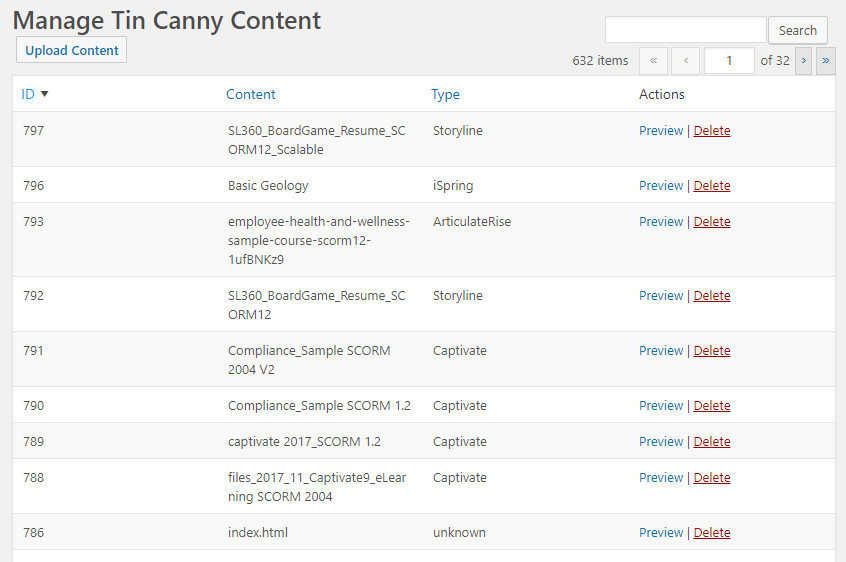Sort by ID column descending arrow
This screenshot has width=846, height=562.
(x=44, y=94)
